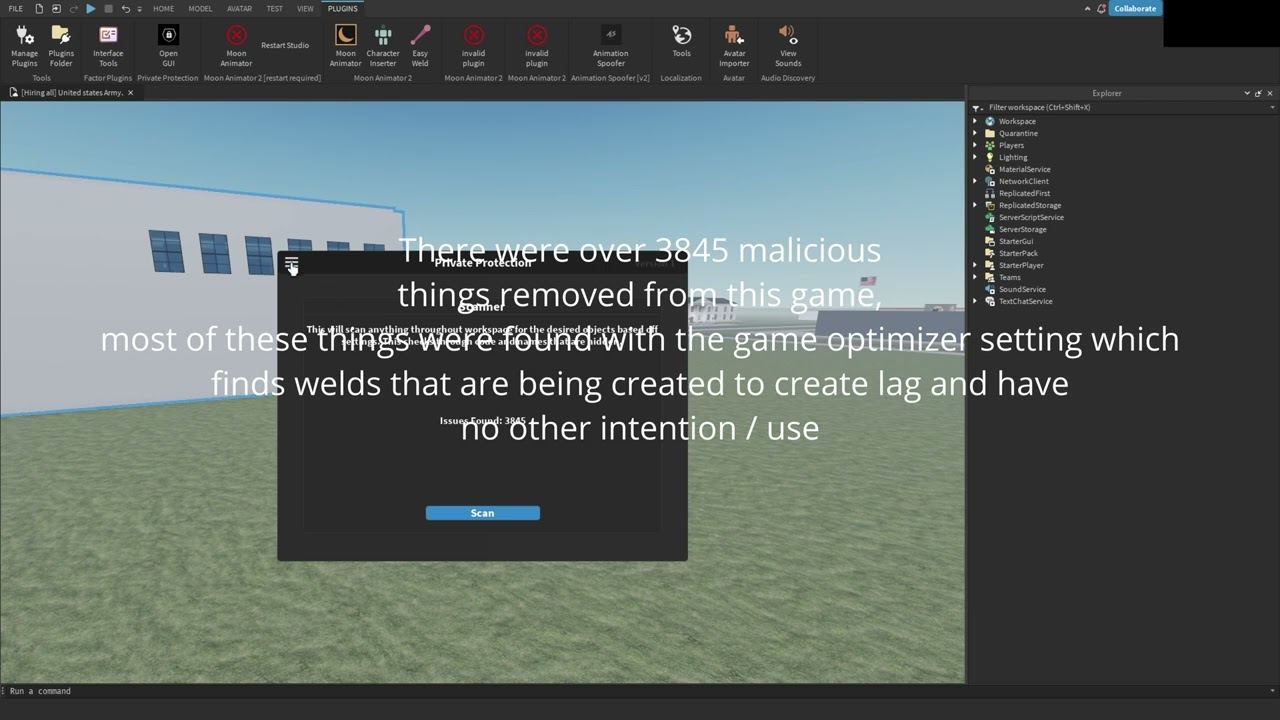This screenshot has width=1280, height=720.
Task: Open the Private Protection hamburger menu
Action: 291,264
